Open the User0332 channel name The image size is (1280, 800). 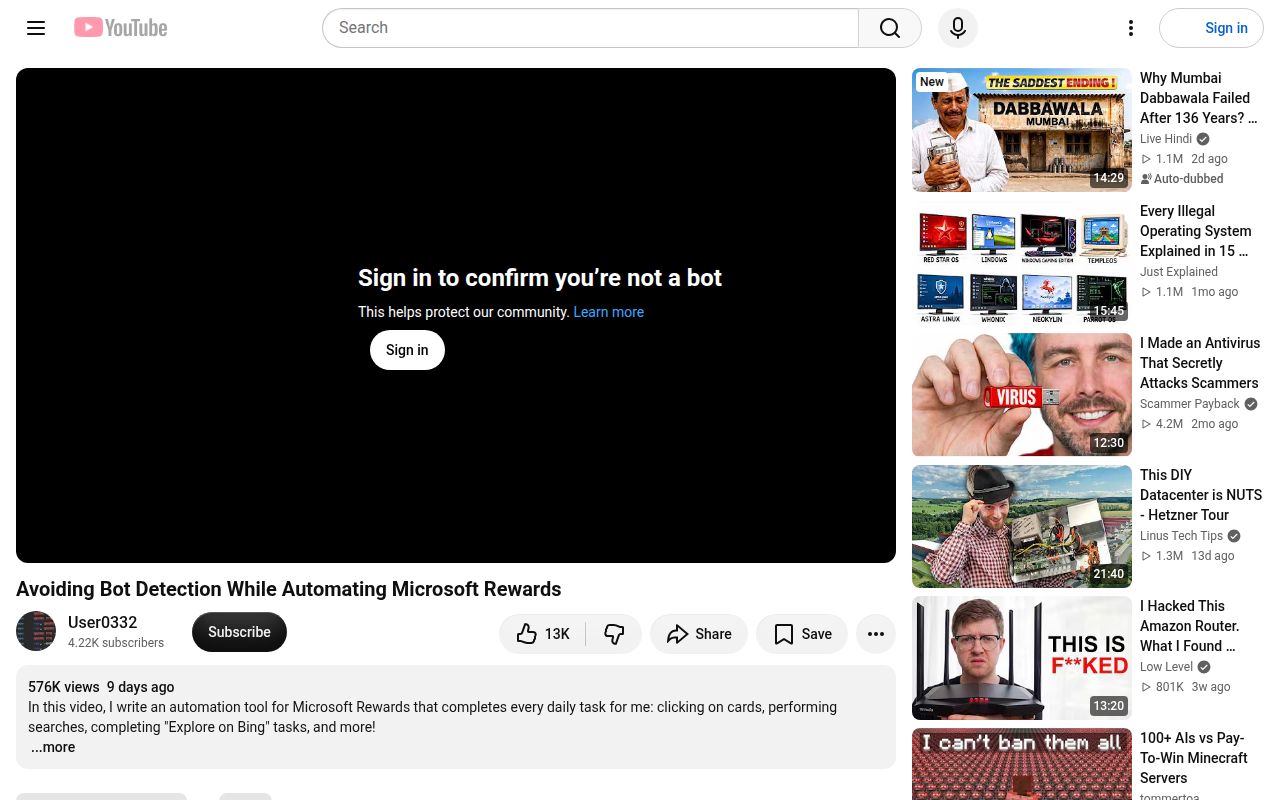point(103,622)
